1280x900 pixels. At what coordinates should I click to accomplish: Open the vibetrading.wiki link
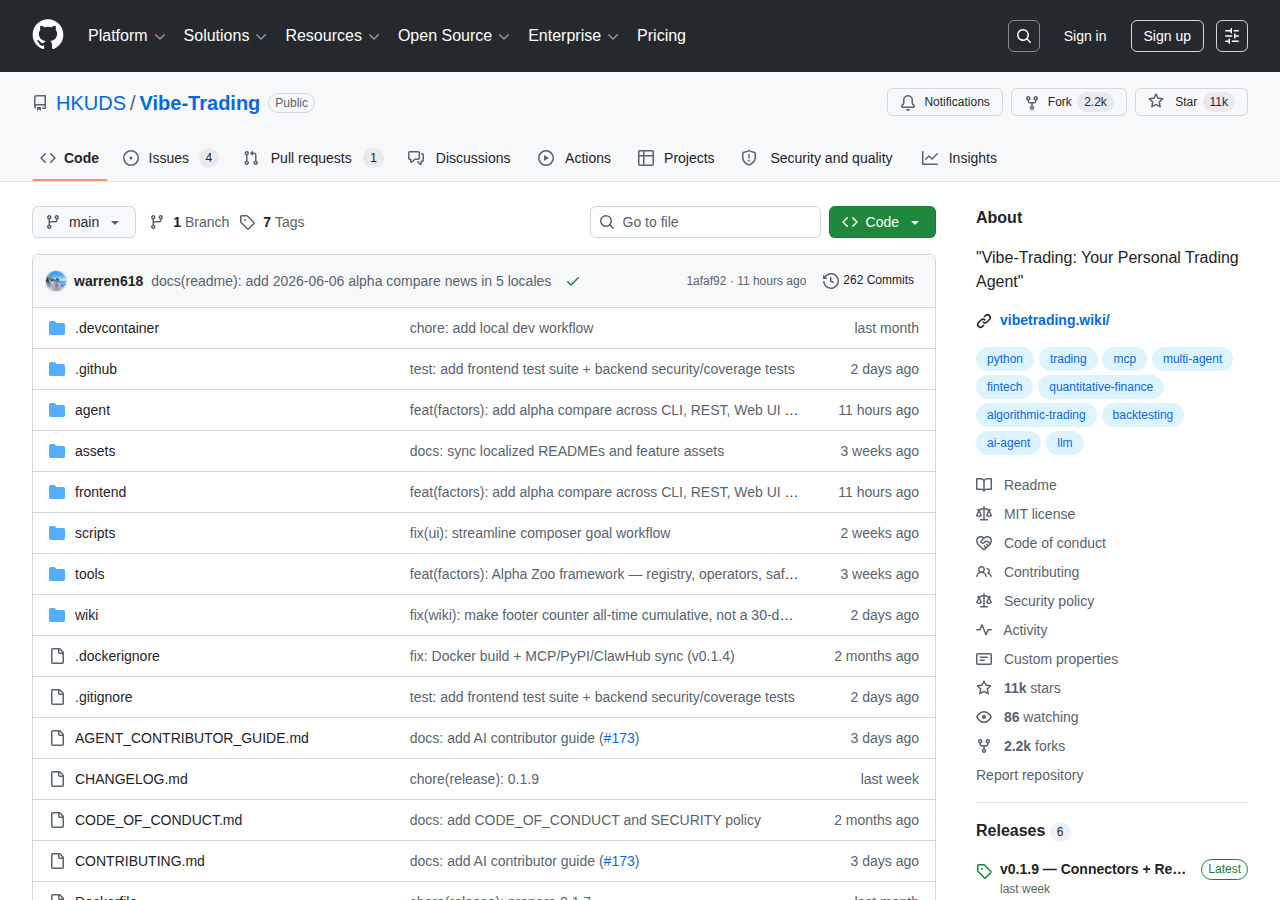coord(1055,321)
